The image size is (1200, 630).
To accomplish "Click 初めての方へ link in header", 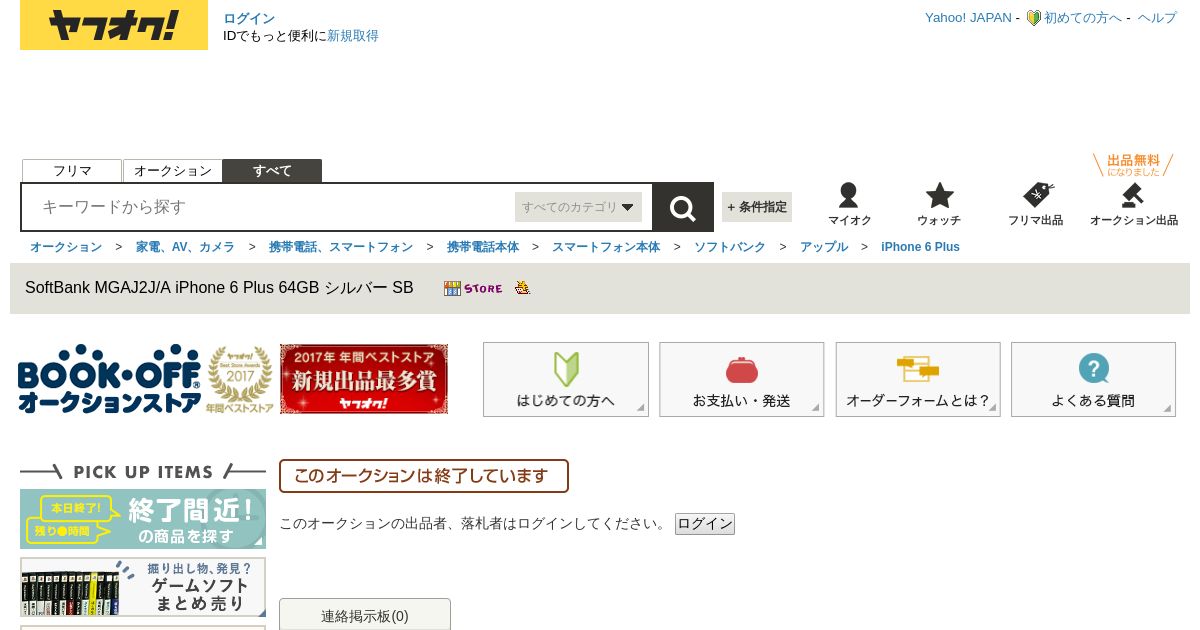I will (1083, 18).
